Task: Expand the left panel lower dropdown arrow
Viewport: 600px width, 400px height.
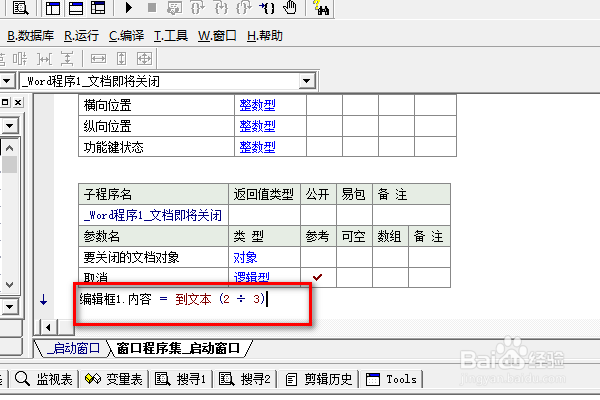Action: pyautogui.click(x=10, y=307)
